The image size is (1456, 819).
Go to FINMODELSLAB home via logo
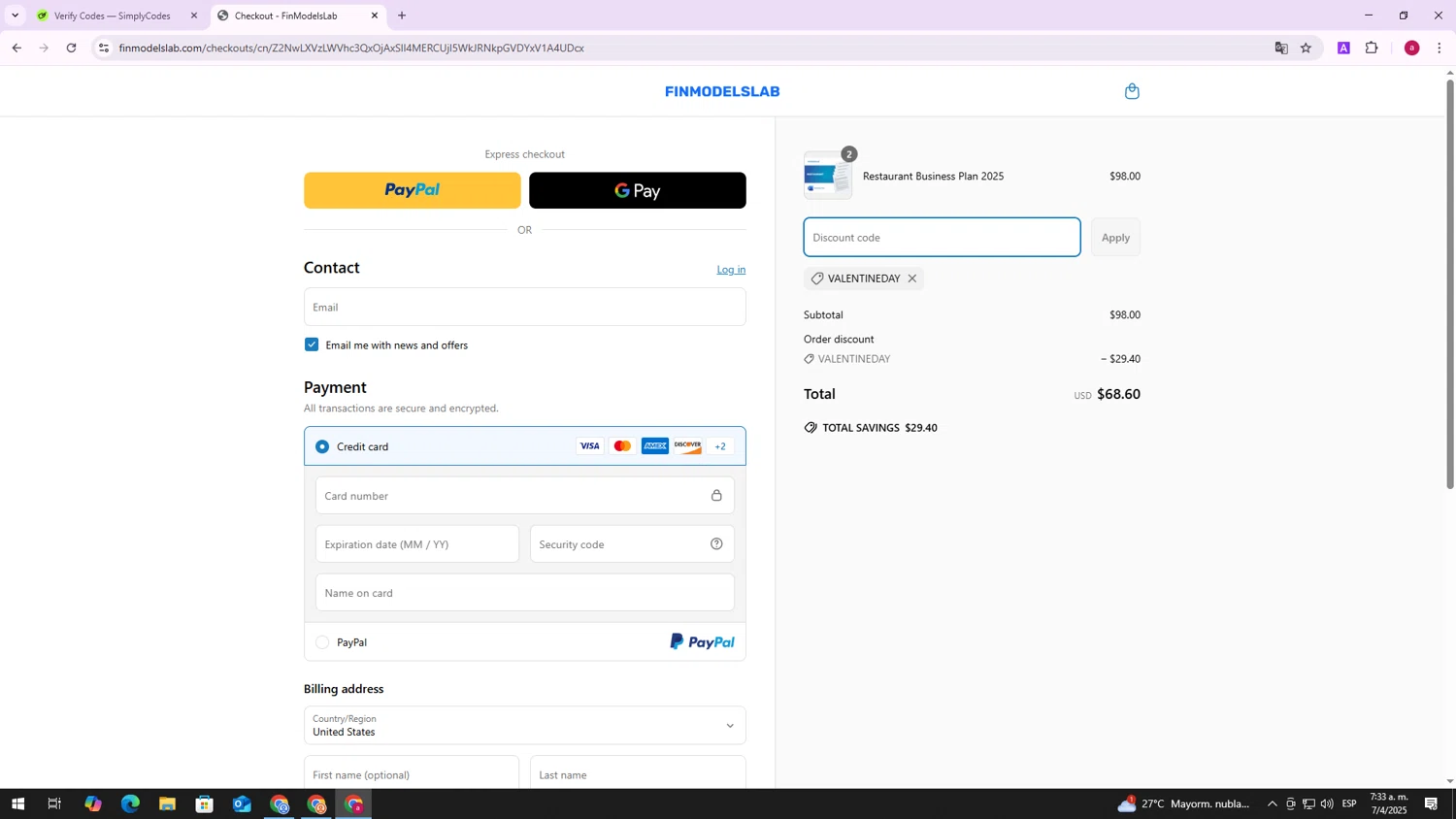pos(722,92)
